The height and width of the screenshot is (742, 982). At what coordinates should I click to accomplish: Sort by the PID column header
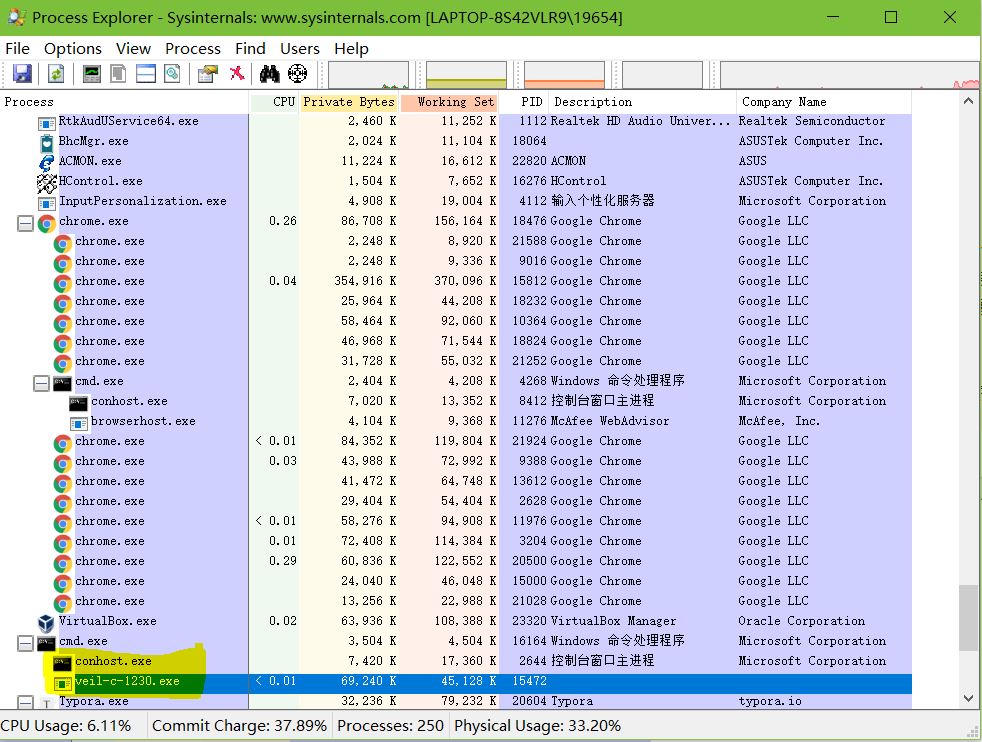[525, 102]
